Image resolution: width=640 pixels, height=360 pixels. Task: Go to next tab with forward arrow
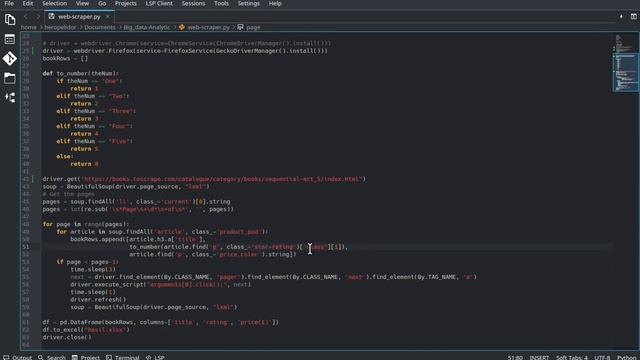pos(38,17)
